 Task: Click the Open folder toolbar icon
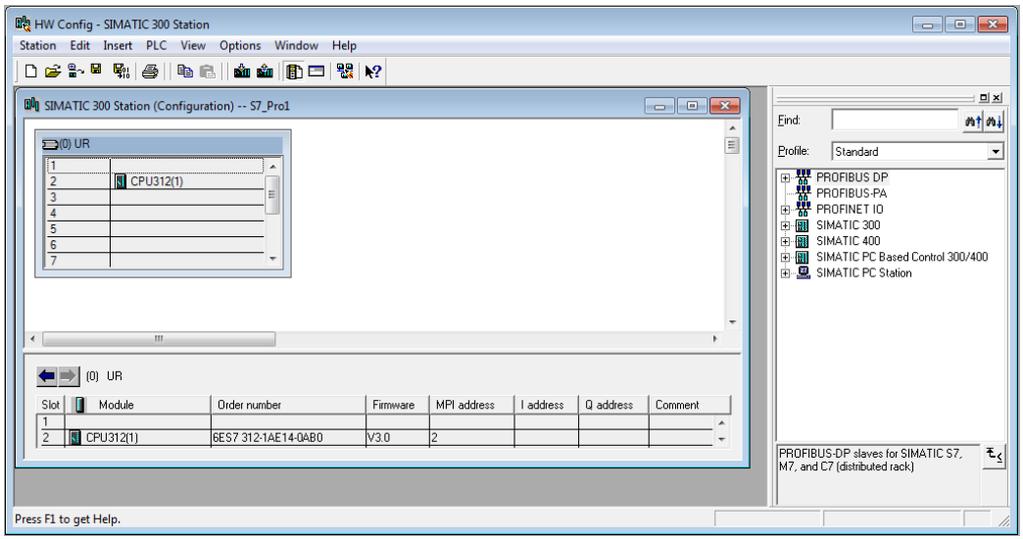click(x=53, y=71)
